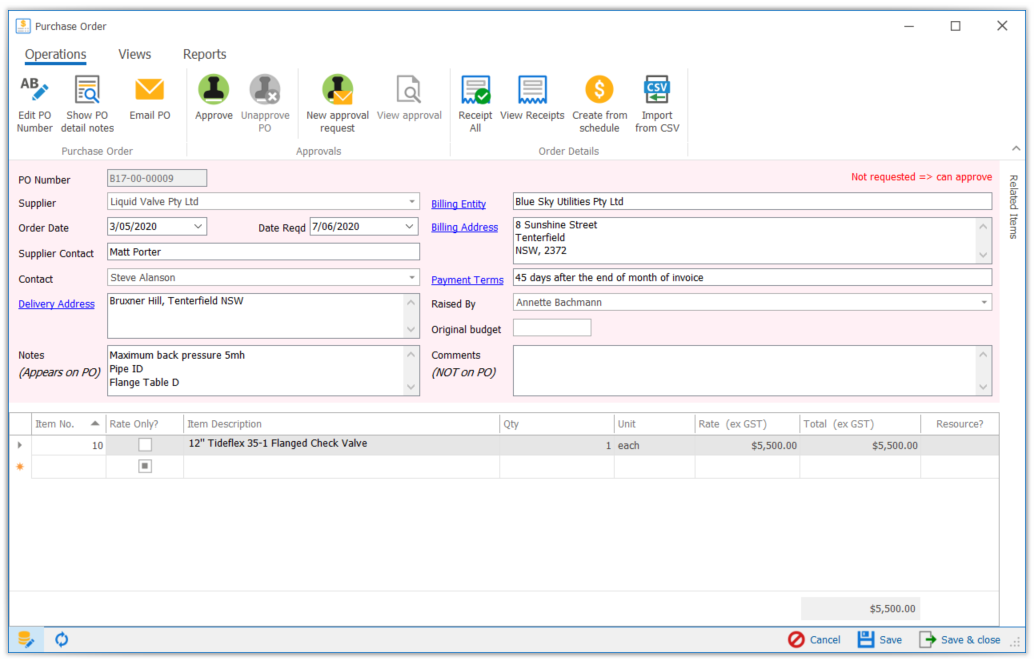Viewport: 1034px width, 659px height.
Task: Click the PO Number field
Action: (x=157, y=178)
